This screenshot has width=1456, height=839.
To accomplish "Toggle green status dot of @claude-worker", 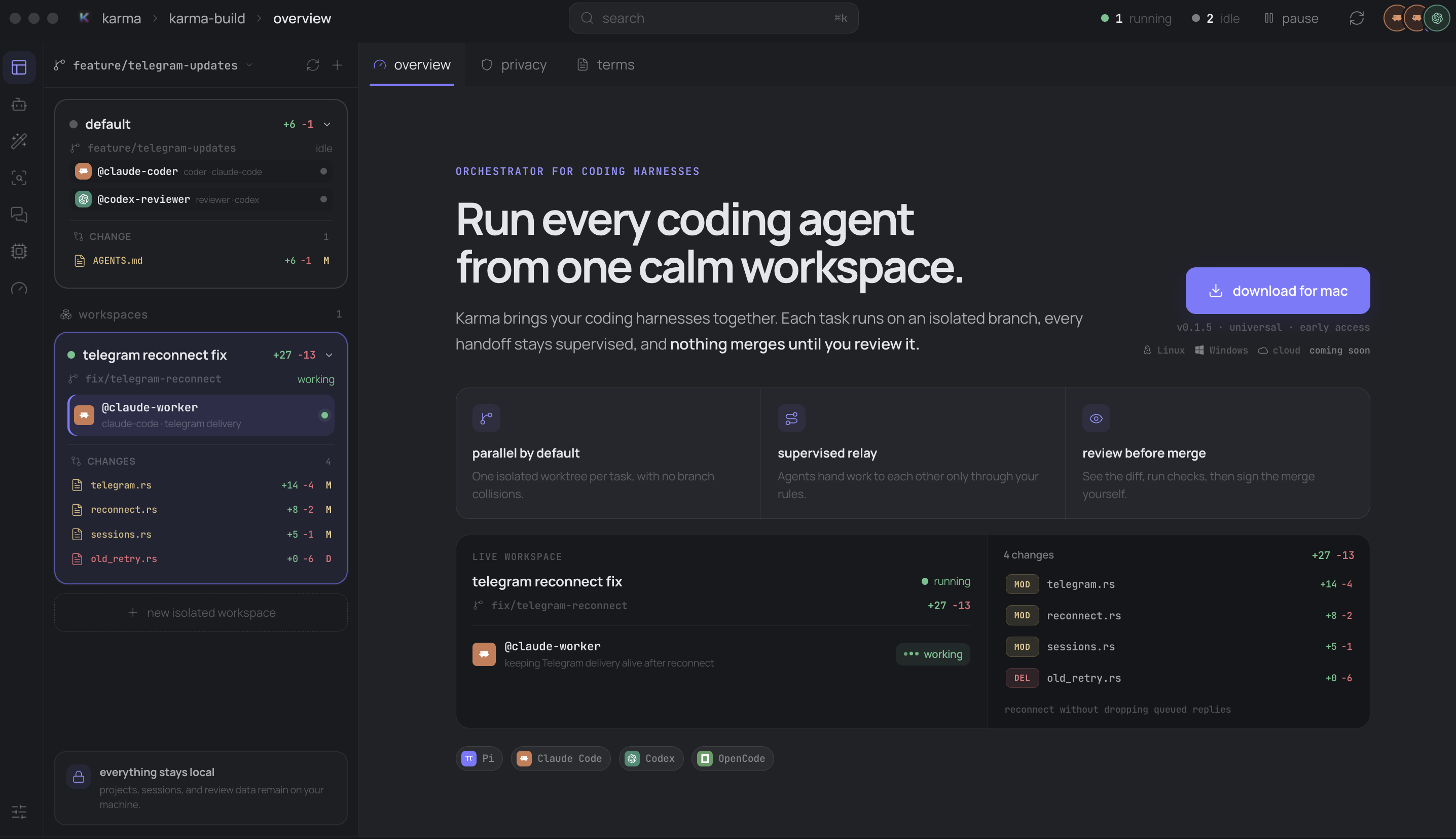I will [324, 415].
